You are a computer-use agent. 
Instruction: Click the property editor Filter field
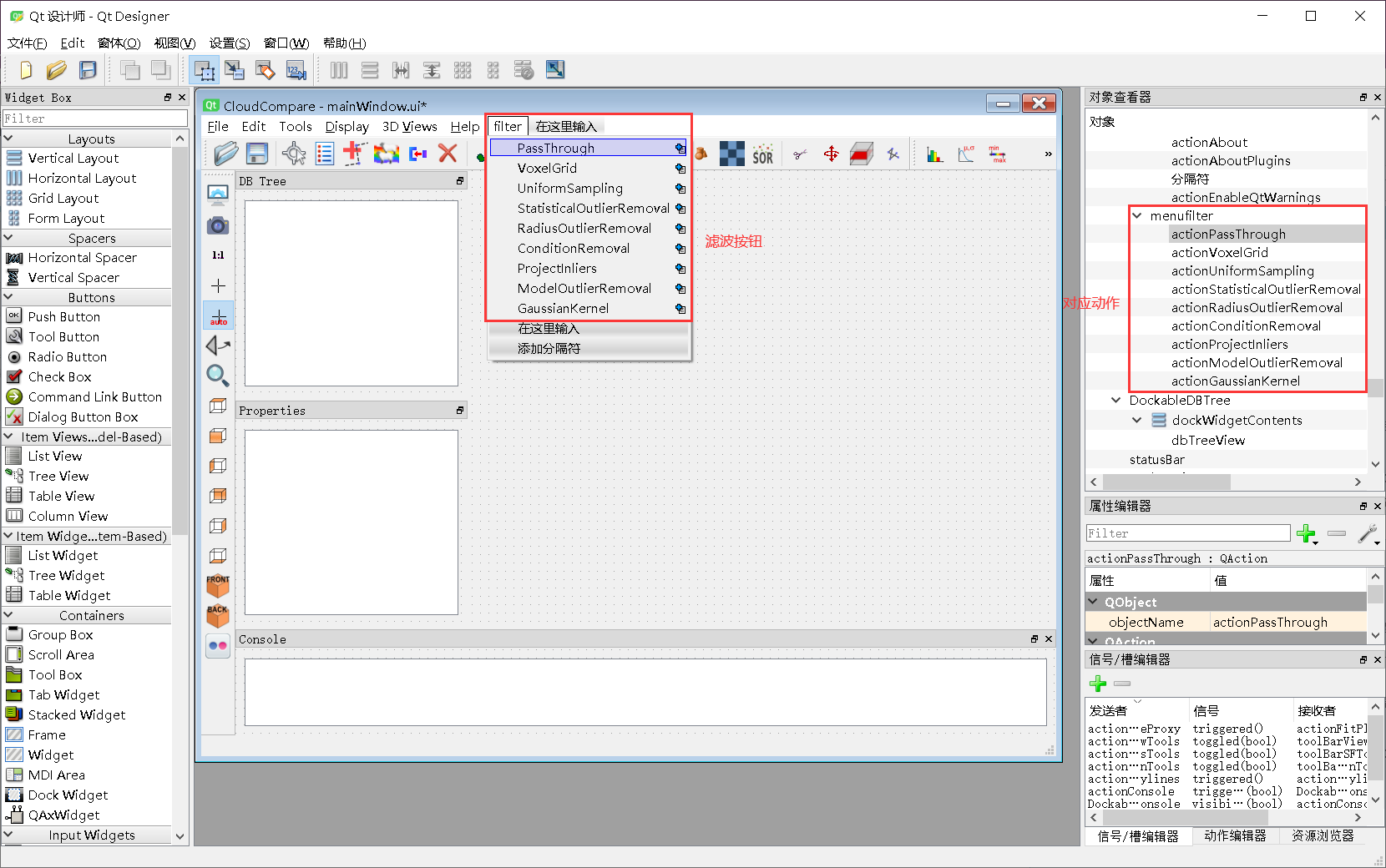(1187, 533)
